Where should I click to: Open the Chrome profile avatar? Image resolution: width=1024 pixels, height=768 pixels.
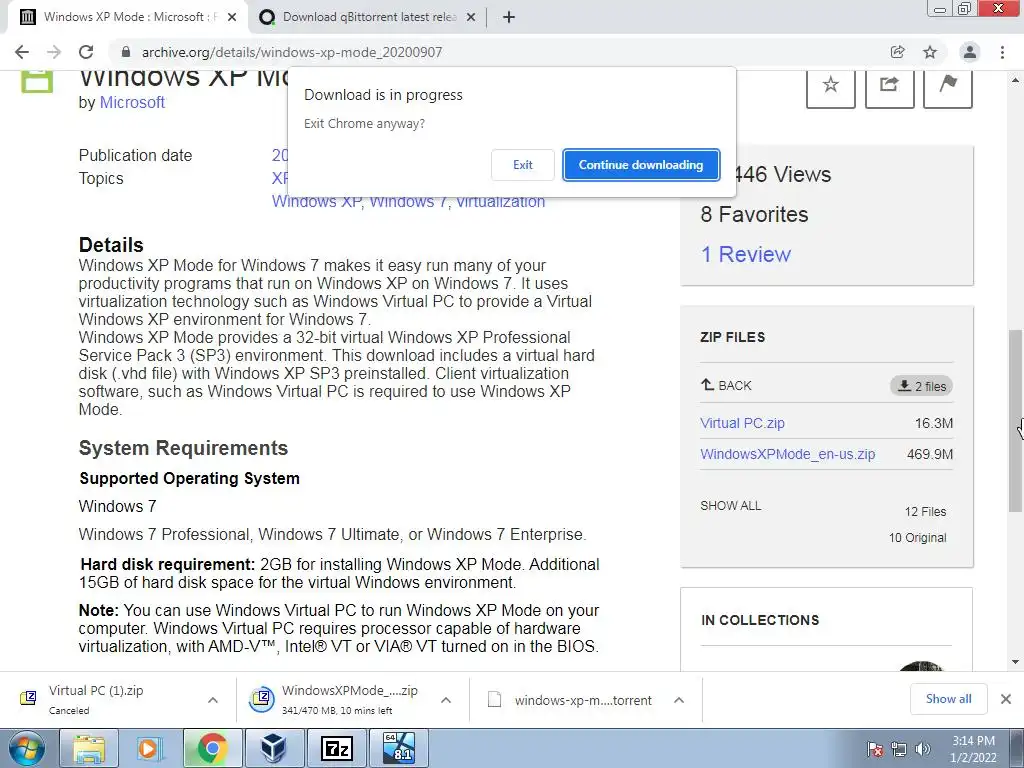coord(970,52)
